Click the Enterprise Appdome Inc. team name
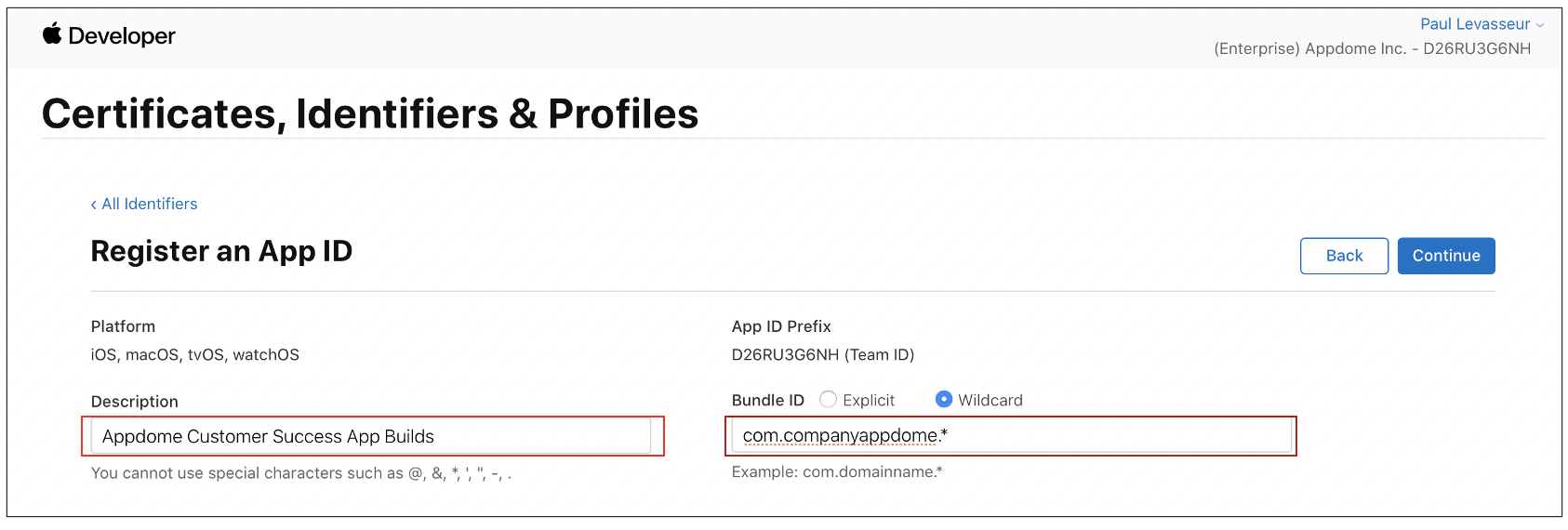This screenshot has height=530, width=1568. pyautogui.click(x=1372, y=48)
